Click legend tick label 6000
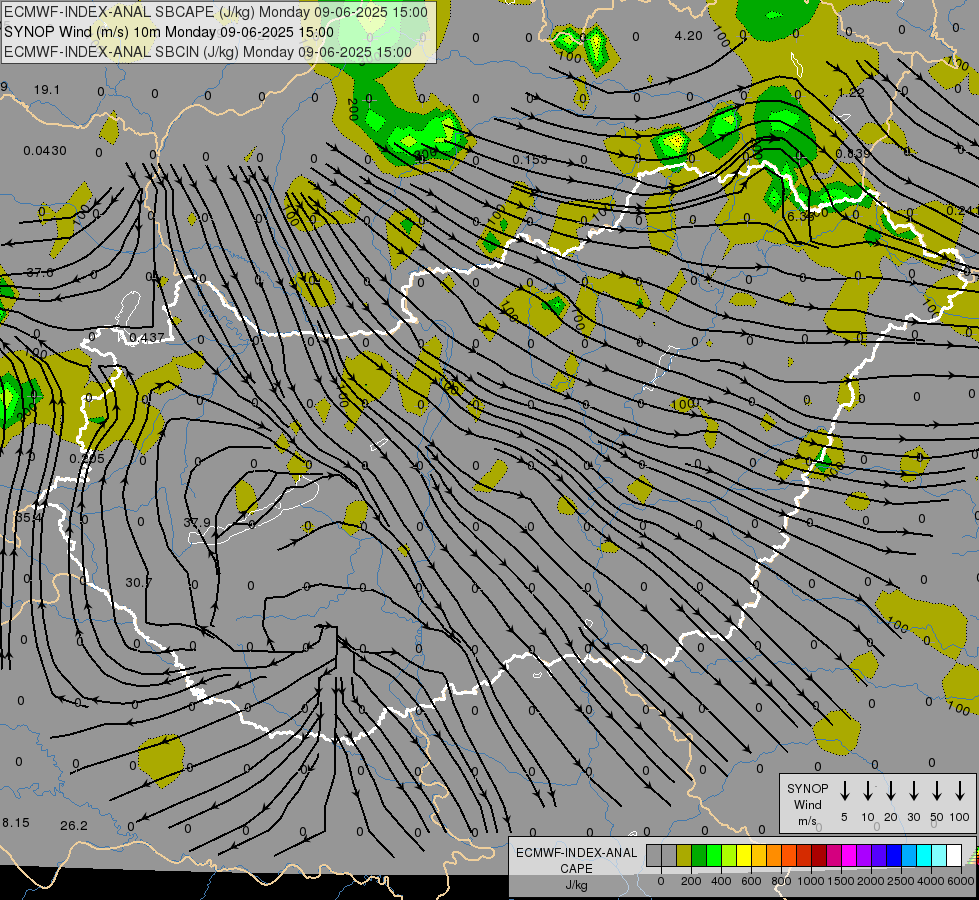 [961, 881]
